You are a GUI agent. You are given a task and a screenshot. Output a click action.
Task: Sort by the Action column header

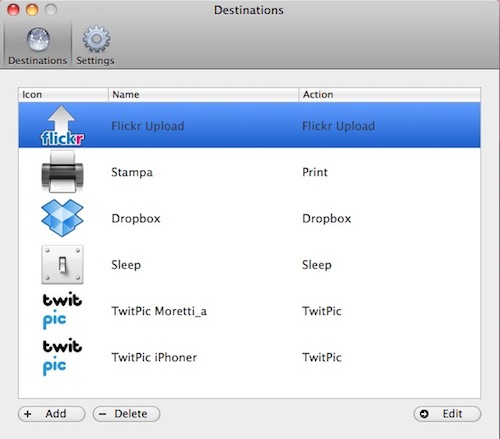(390, 95)
